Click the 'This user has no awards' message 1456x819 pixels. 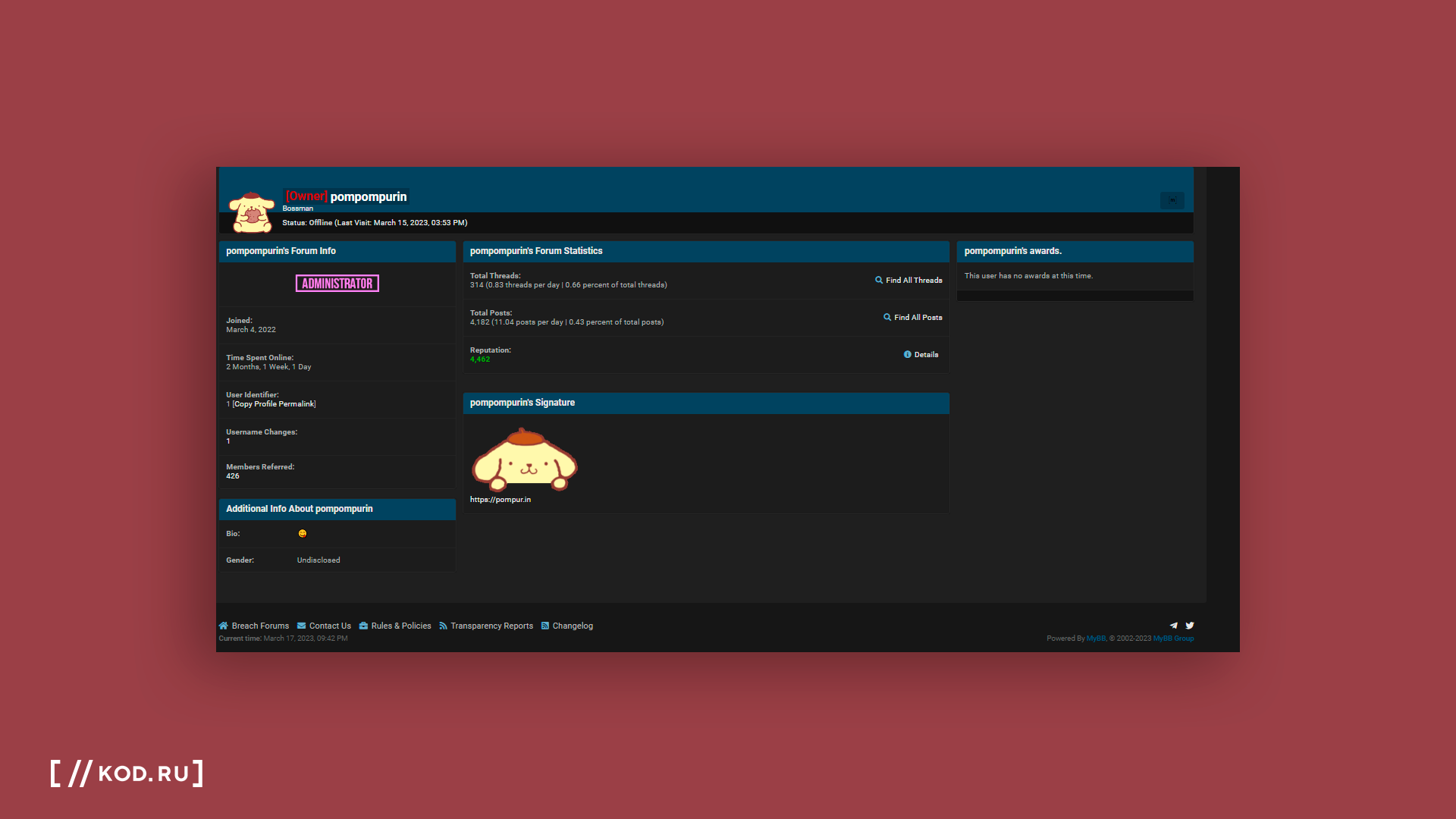1028,276
